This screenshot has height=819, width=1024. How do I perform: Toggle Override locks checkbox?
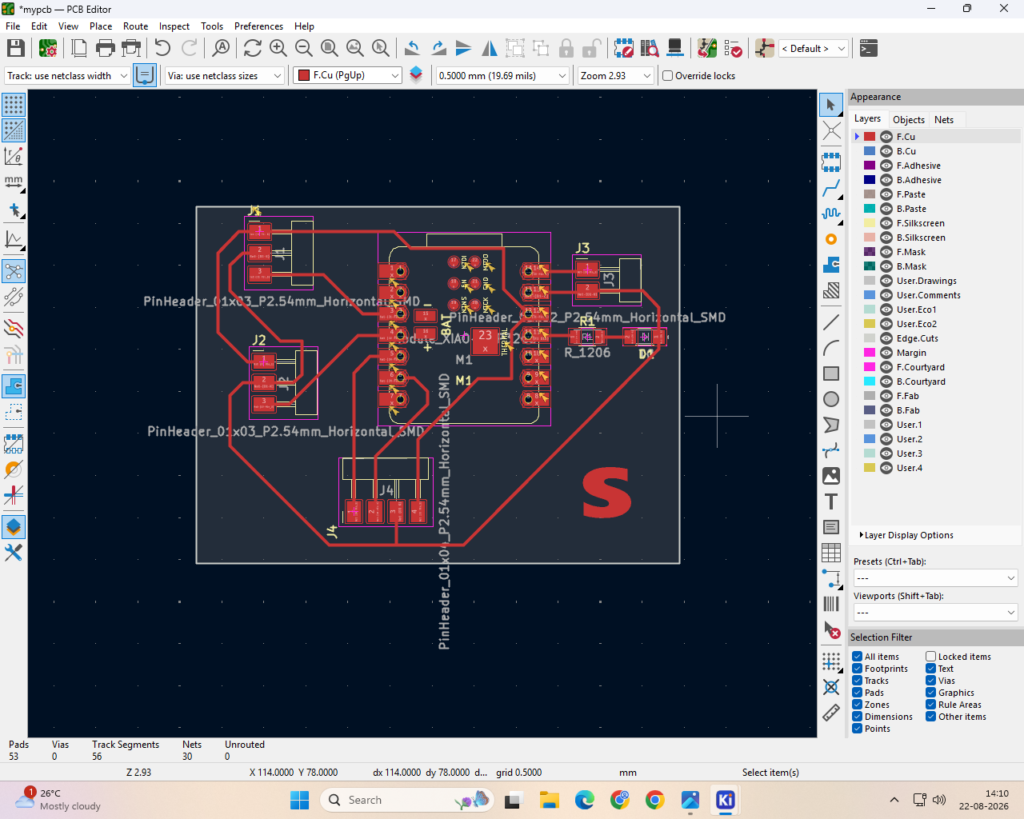pyautogui.click(x=667, y=76)
